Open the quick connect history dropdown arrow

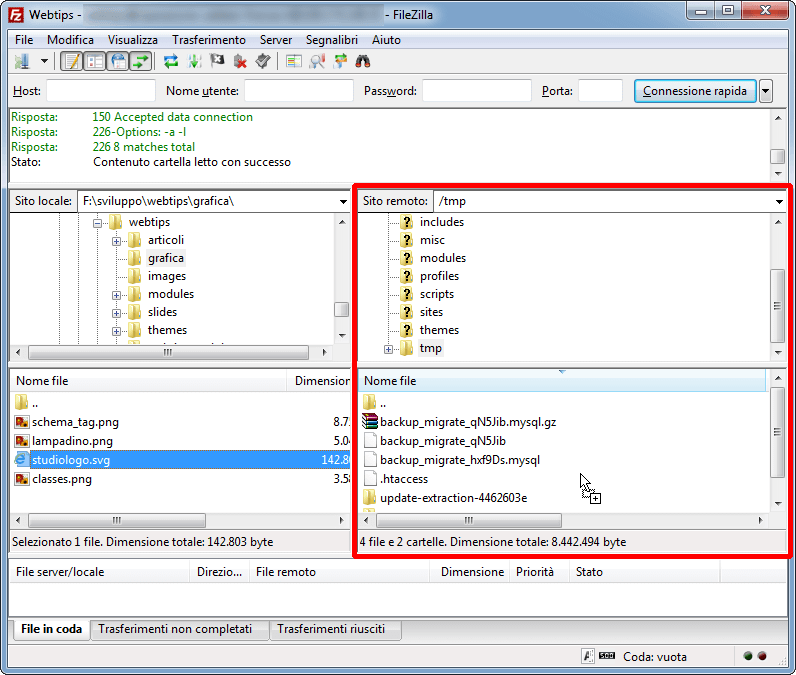(766, 91)
